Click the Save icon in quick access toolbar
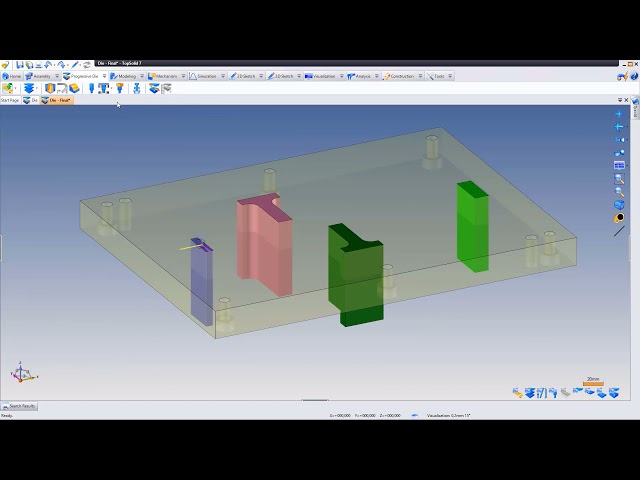Image resolution: width=640 pixels, height=480 pixels. click(20, 65)
